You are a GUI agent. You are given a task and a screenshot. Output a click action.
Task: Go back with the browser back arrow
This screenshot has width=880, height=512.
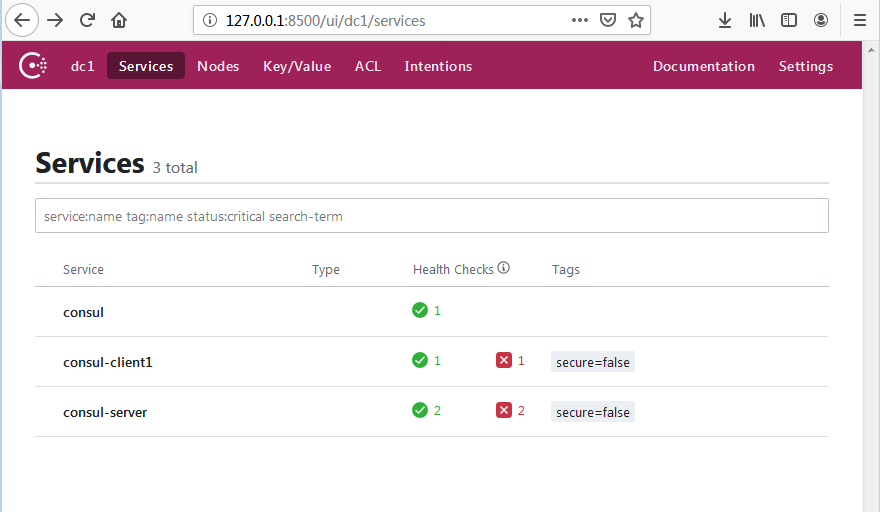(22, 20)
